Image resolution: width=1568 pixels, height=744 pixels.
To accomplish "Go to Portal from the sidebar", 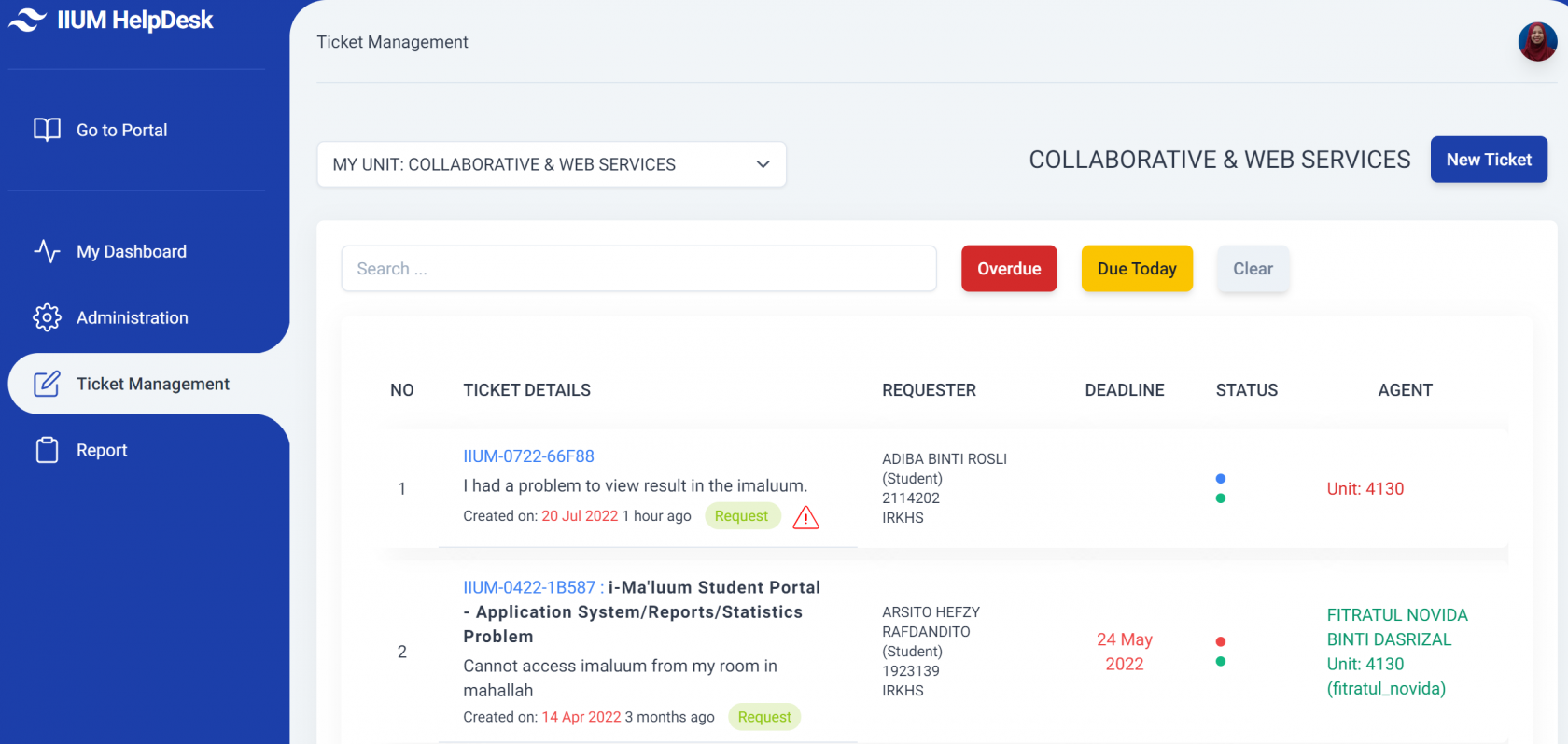I will (x=121, y=130).
